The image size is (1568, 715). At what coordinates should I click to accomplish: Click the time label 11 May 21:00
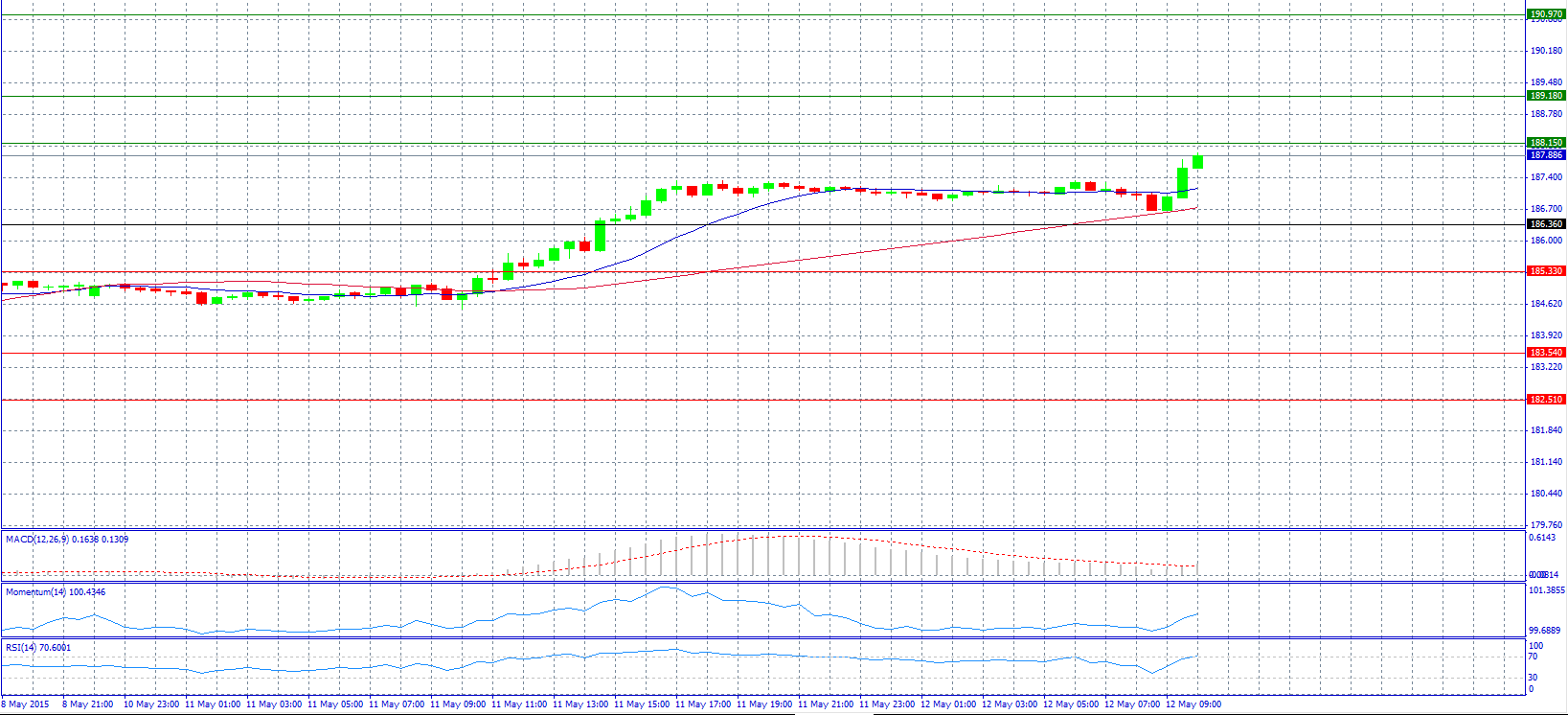point(824,704)
